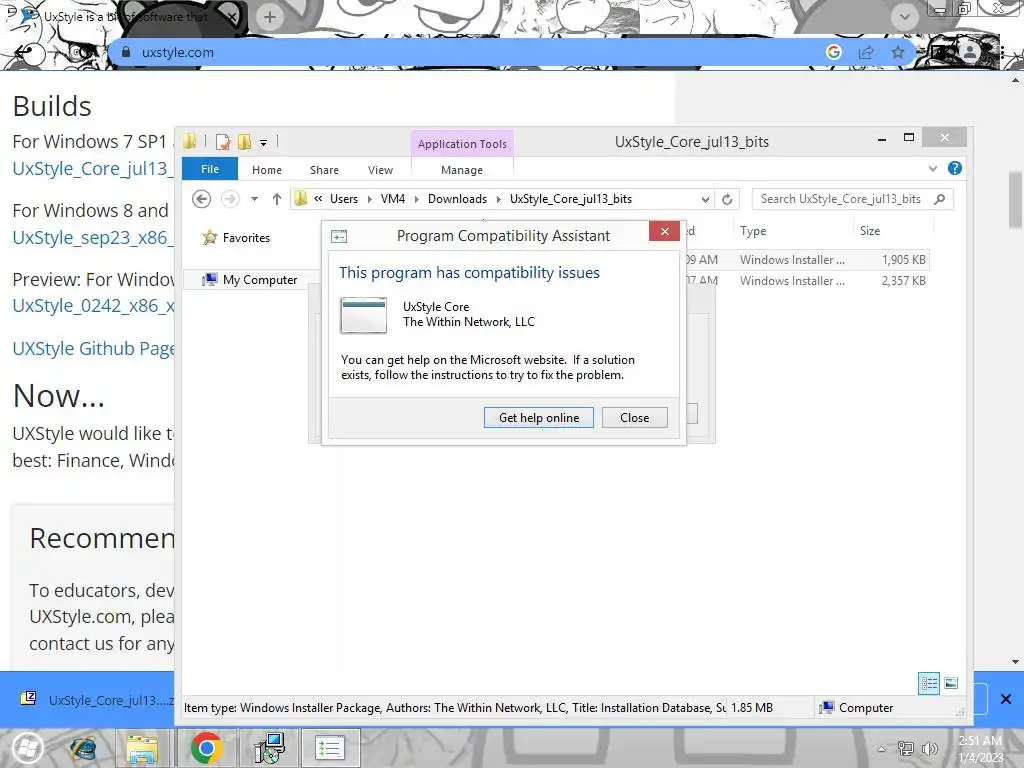This screenshot has height=768, width=1024.
Task: Open Program Compatibility Assistant taskbar icon
Action: tap(330, 748)
